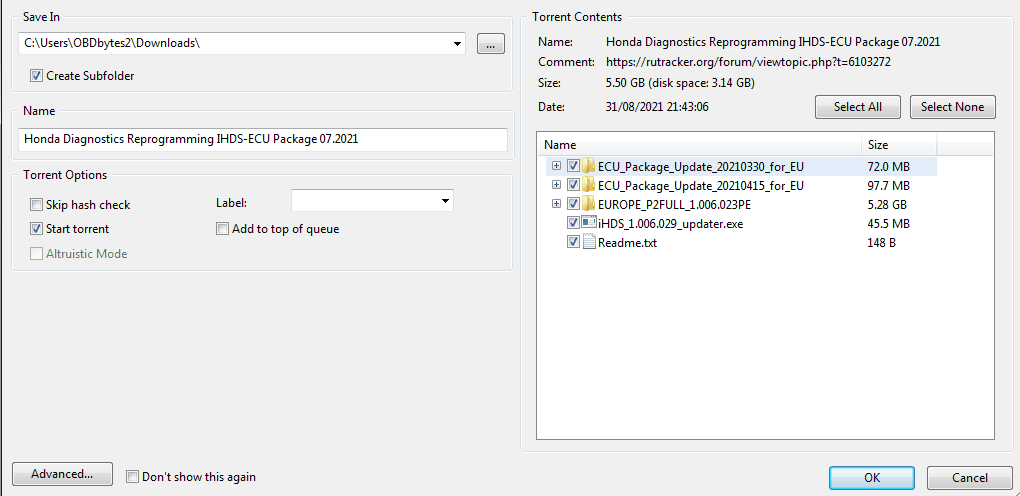The height and width of the screenshot is (496, 1020).
Task: Click the Readme.txt document icon
Action: point(589,242)
